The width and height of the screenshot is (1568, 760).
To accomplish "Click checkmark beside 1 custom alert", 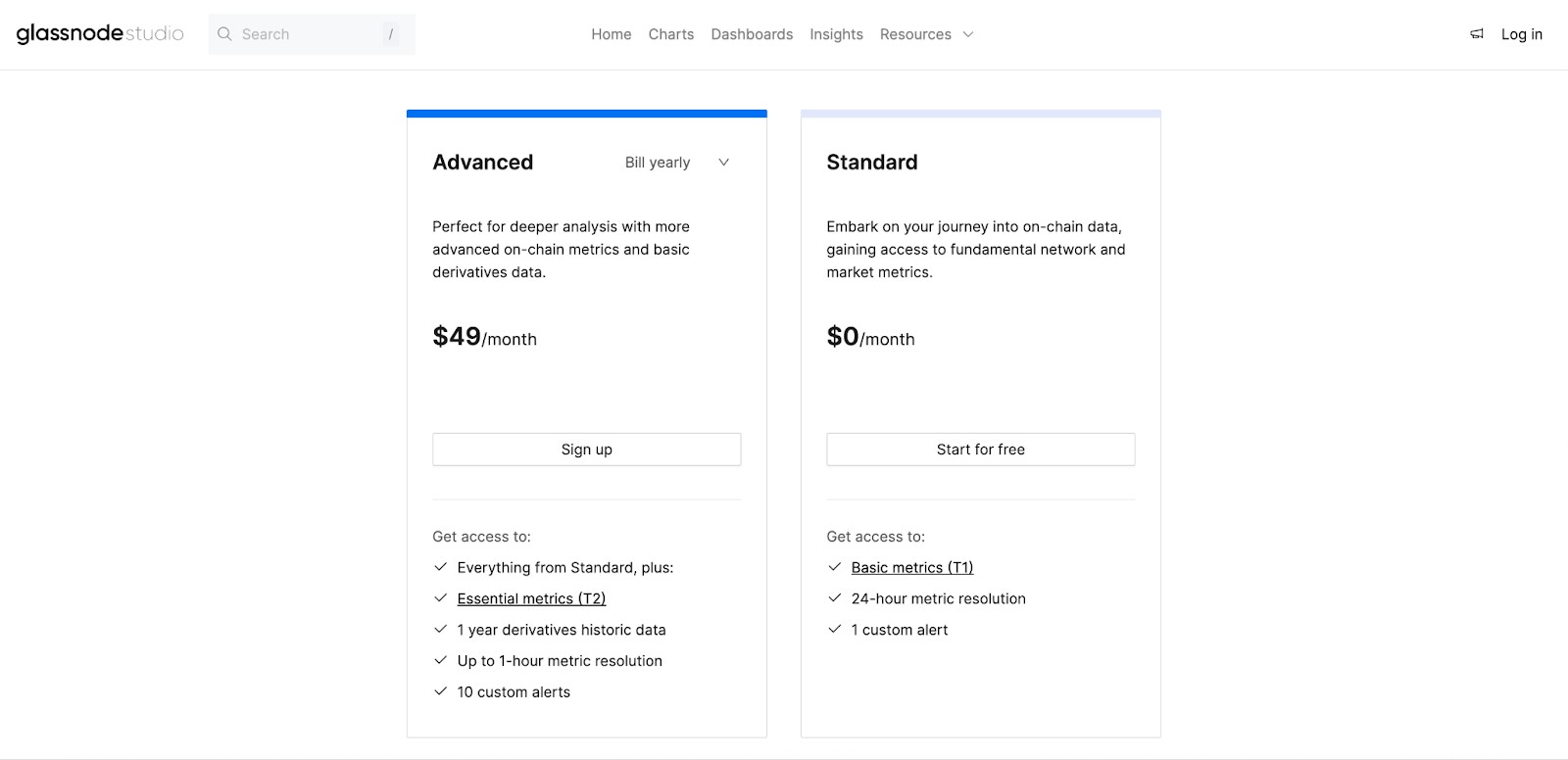I will click(x=835, y=629).
